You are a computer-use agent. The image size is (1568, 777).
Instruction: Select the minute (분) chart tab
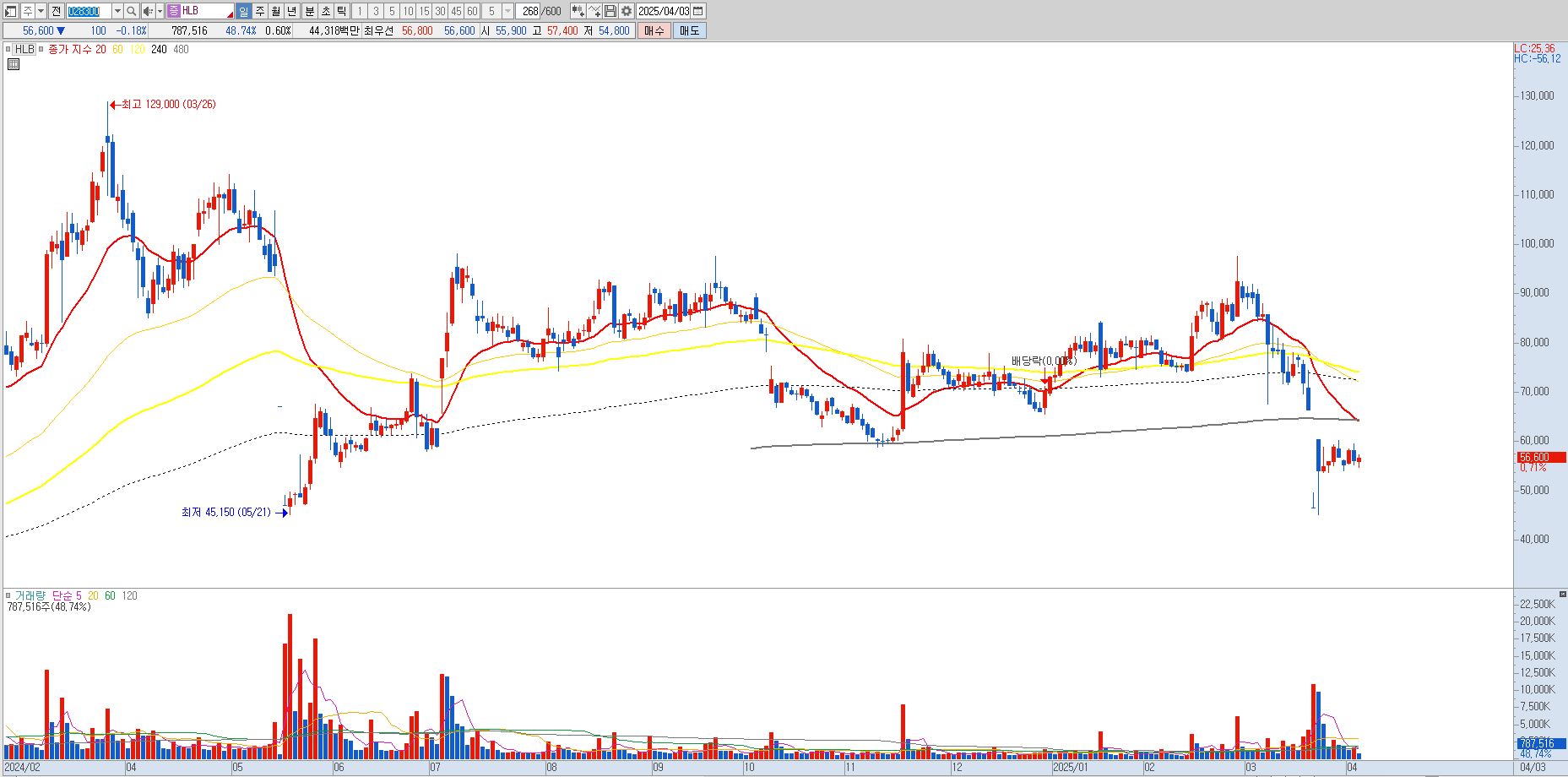[309, 11]
